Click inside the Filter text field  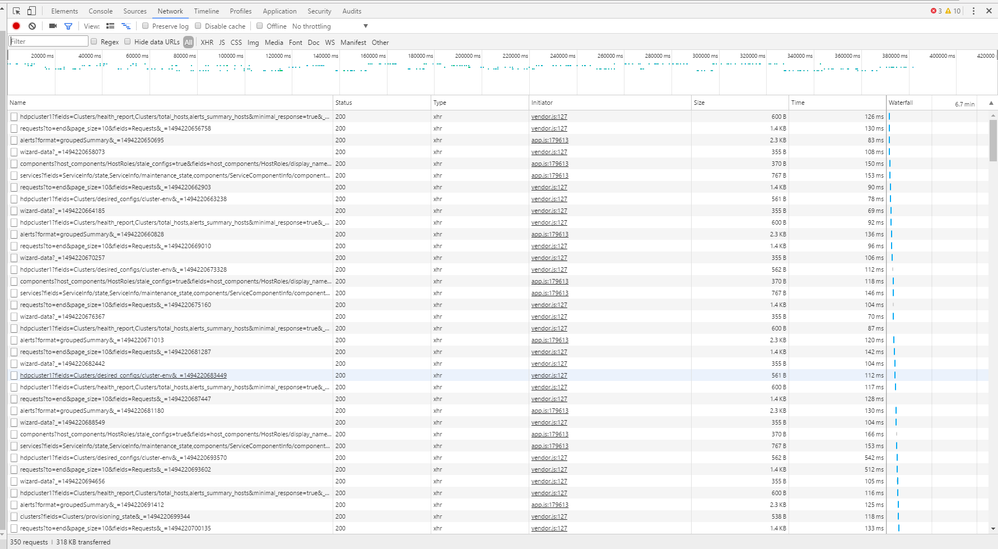(46, 42)
